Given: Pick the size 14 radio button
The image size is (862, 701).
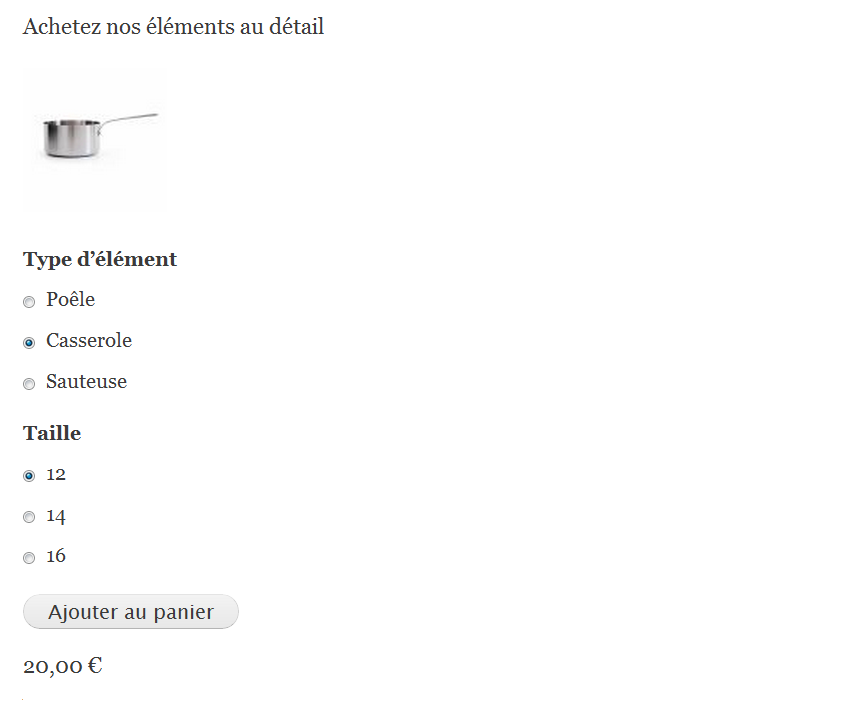Looking at the screenshot, I should pos(29,517).
